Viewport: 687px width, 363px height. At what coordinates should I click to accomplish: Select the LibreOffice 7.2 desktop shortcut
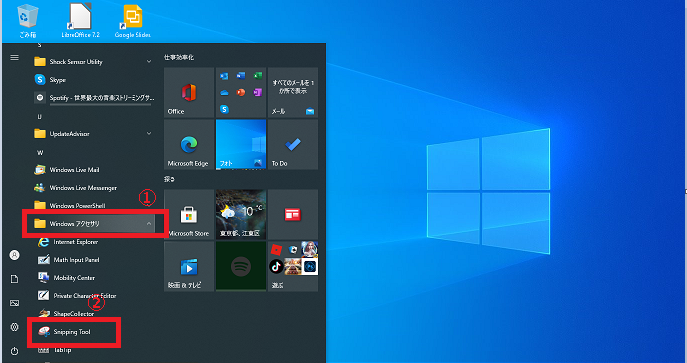[x=81, y=21]
